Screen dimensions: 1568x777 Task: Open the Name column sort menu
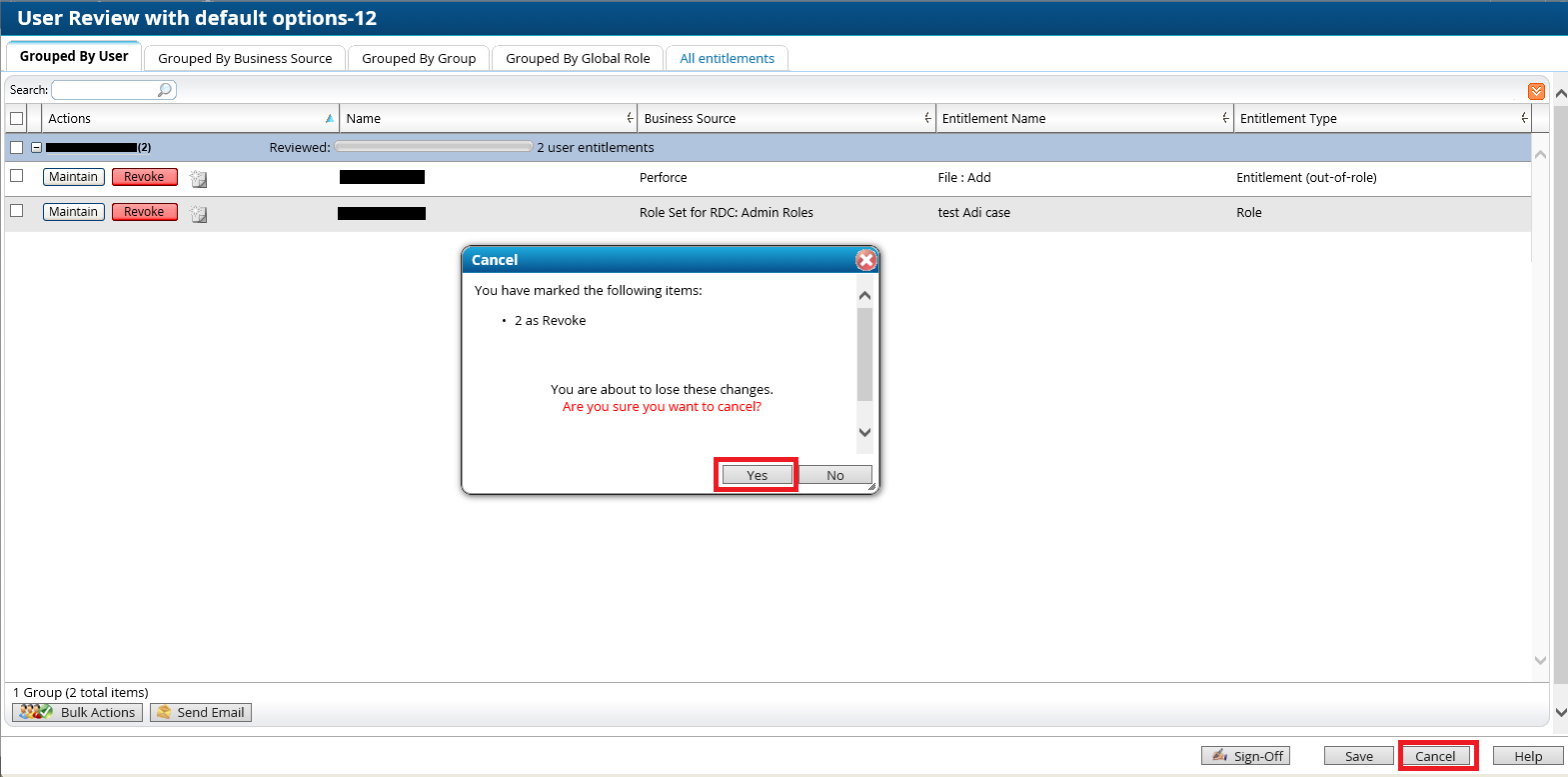[630, 119]
